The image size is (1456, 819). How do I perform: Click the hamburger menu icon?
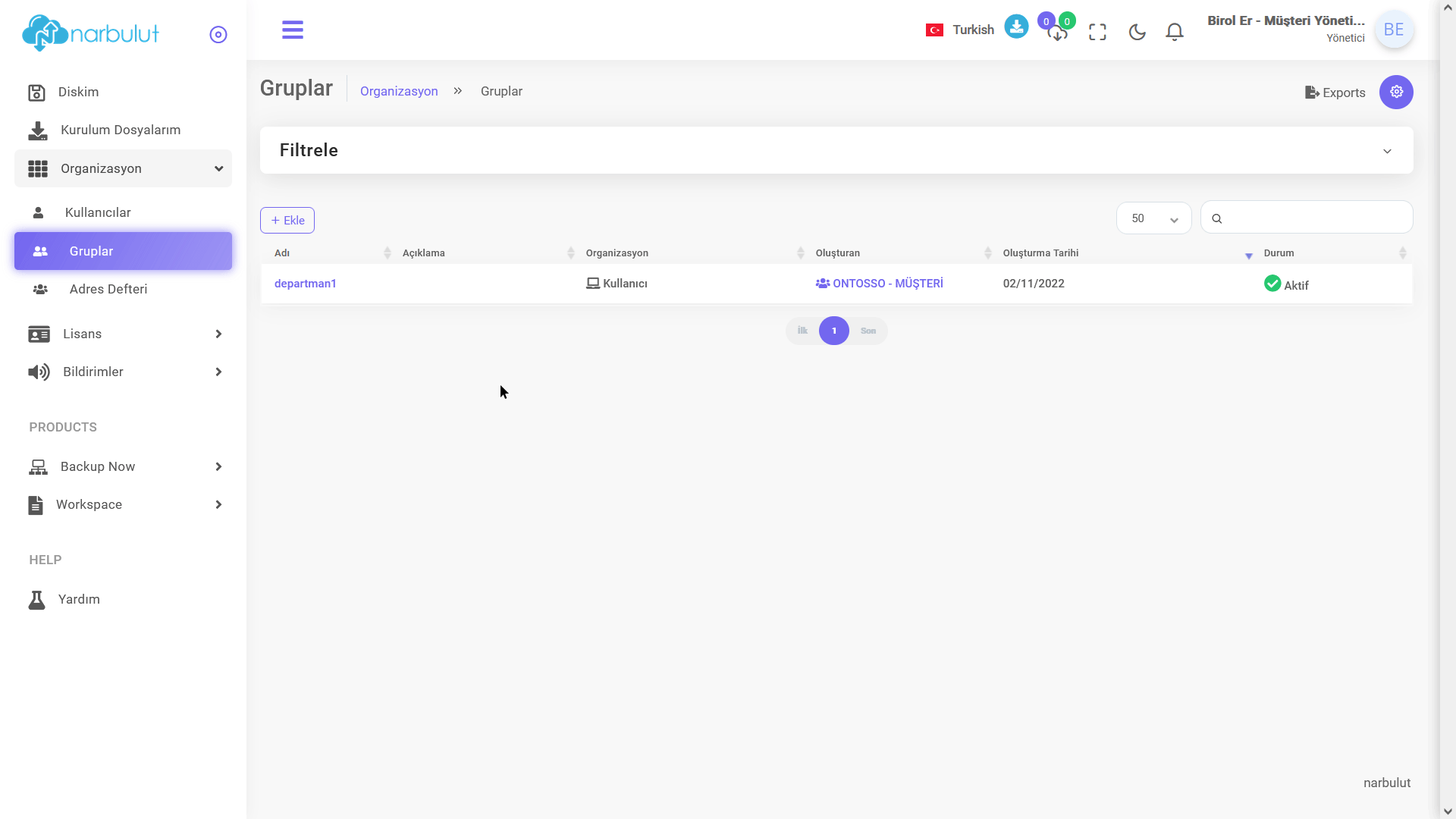coord(293,30)
